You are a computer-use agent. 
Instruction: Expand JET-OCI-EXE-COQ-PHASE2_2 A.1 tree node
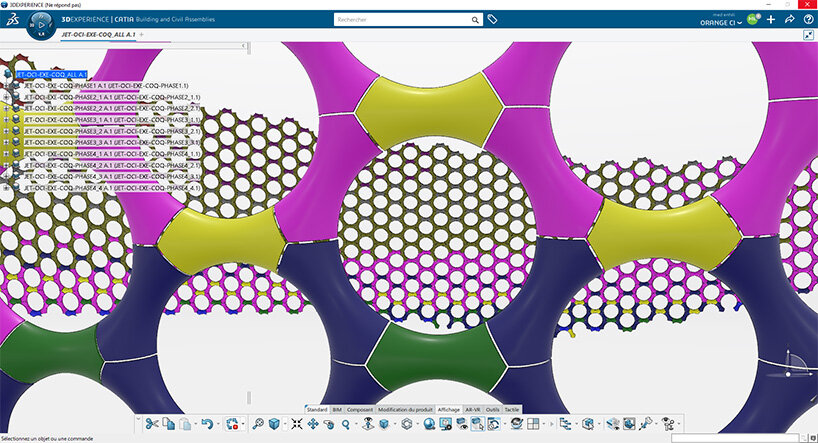(x=7, y=109)
